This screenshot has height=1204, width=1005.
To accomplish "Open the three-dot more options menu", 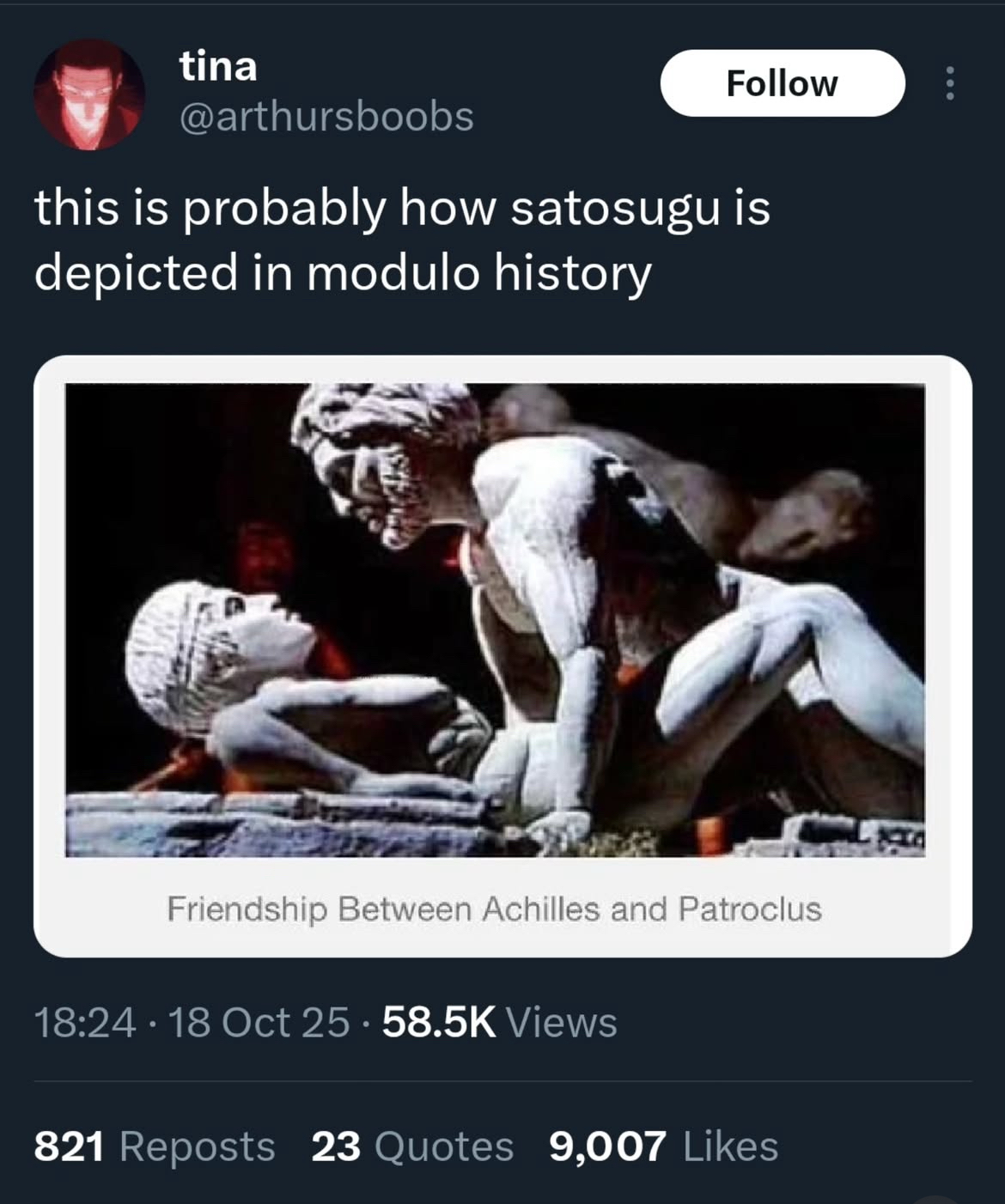I will (x=949, y=83).
